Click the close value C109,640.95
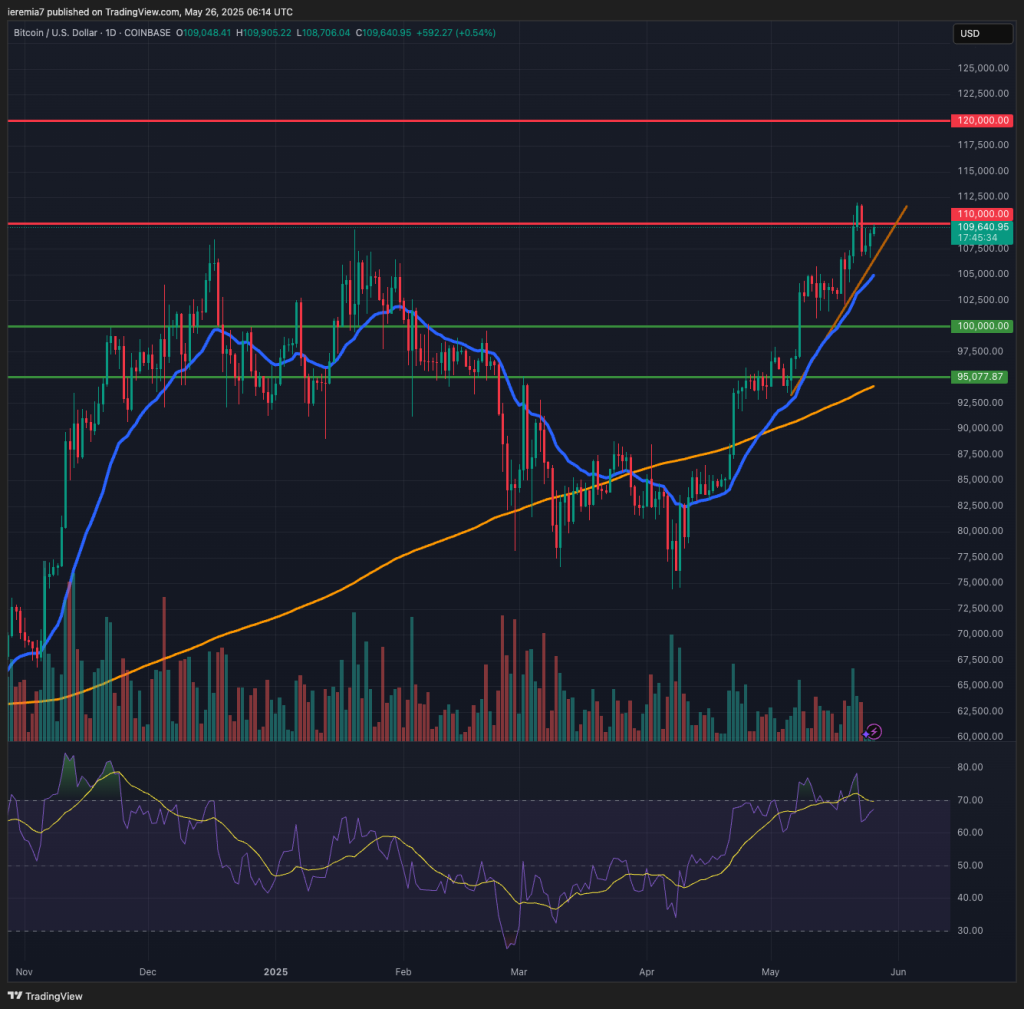The image size is (1024, 1009). (x=383, y=33)
